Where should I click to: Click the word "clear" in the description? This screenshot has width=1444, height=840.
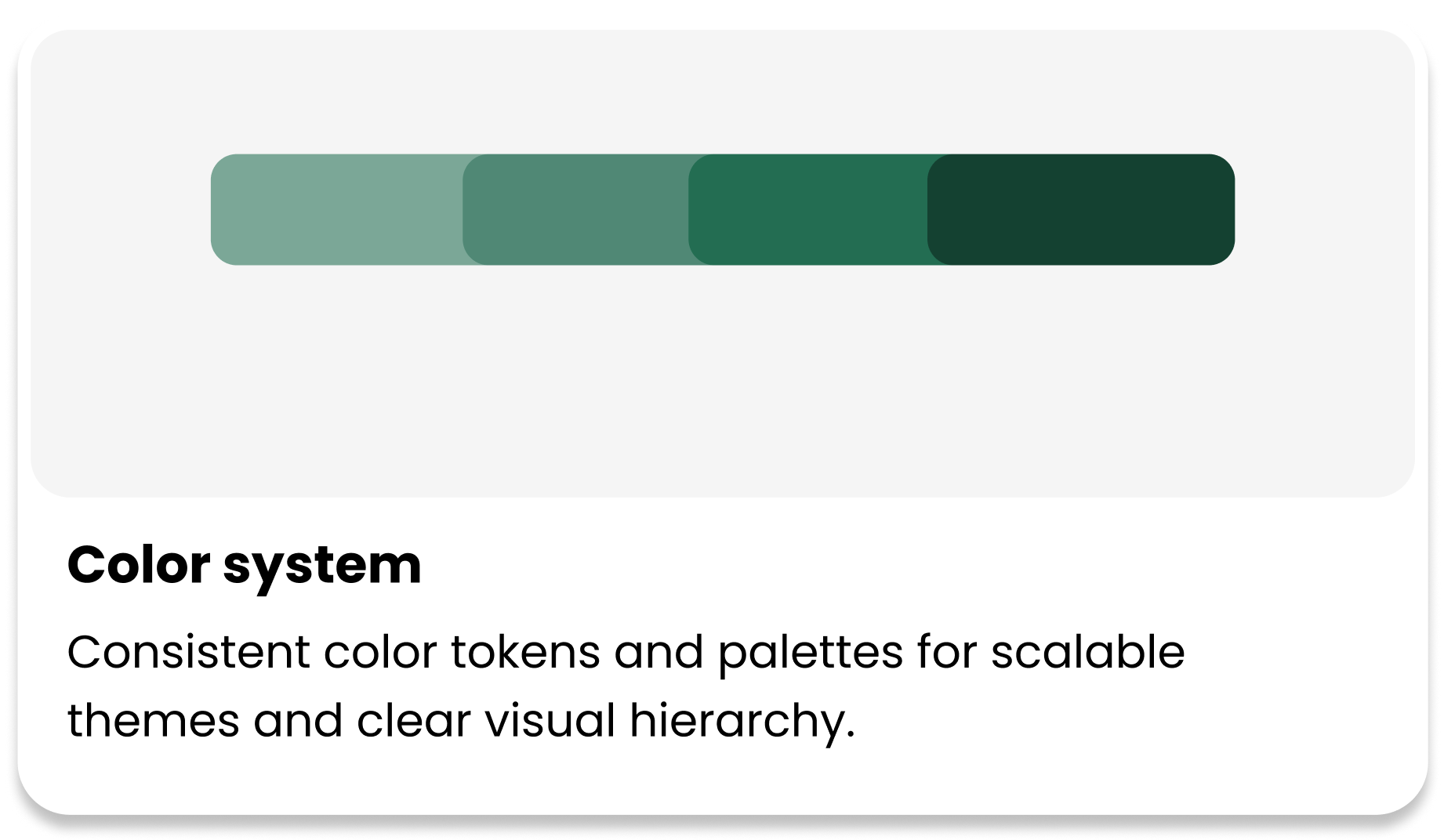414,721
